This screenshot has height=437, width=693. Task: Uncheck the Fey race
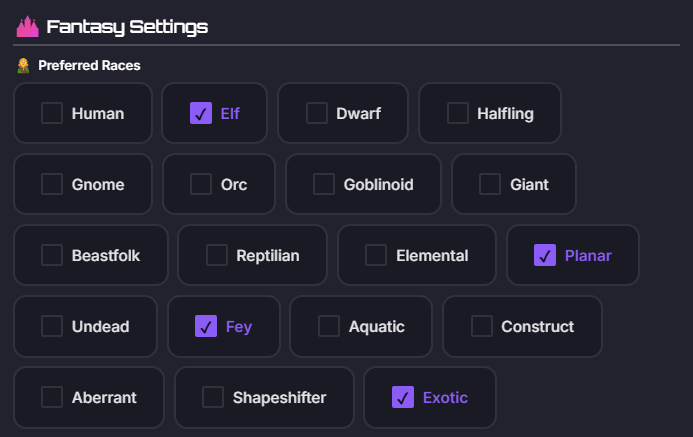[x=206, y=326]
